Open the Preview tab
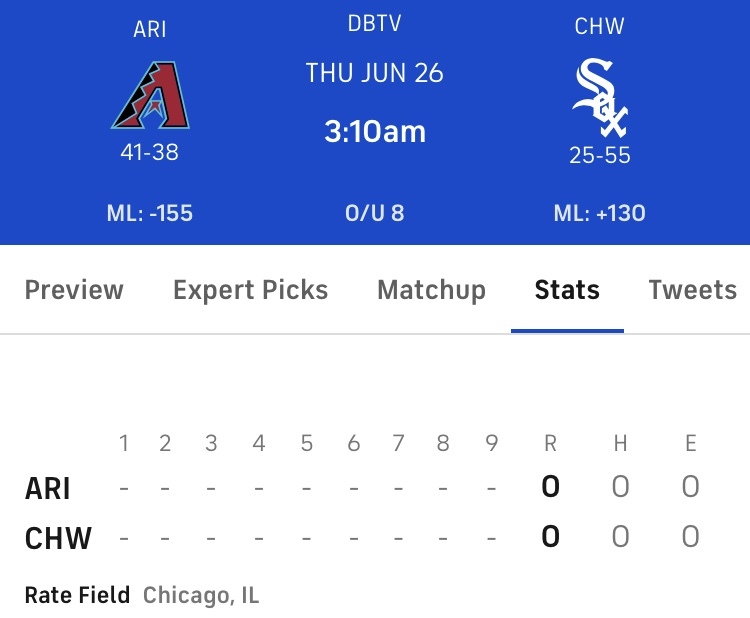This screenshot has width=750, height=618. pyautogui.click(x=74, y=290)
